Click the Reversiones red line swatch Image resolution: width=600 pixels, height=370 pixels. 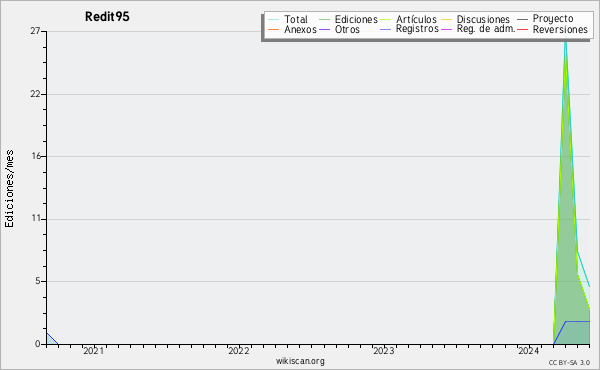click(522, 29)
